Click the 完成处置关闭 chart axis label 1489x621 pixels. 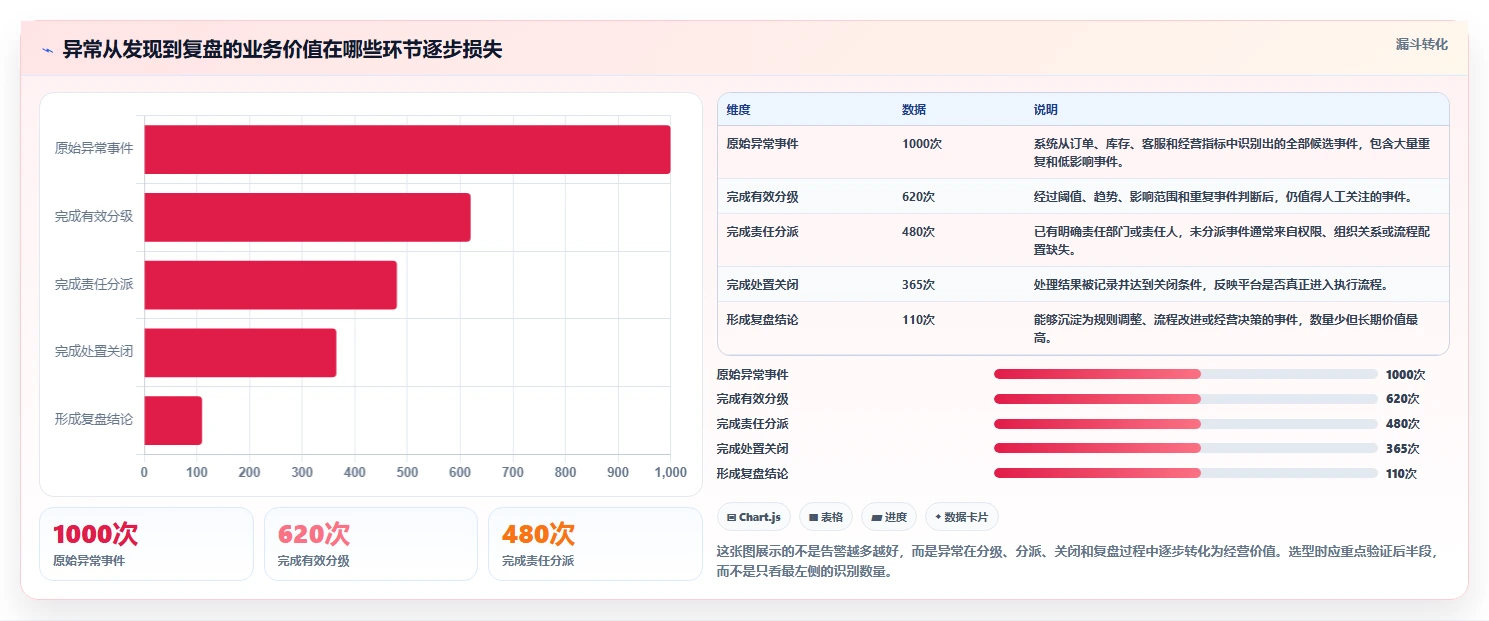pos(94,352)
